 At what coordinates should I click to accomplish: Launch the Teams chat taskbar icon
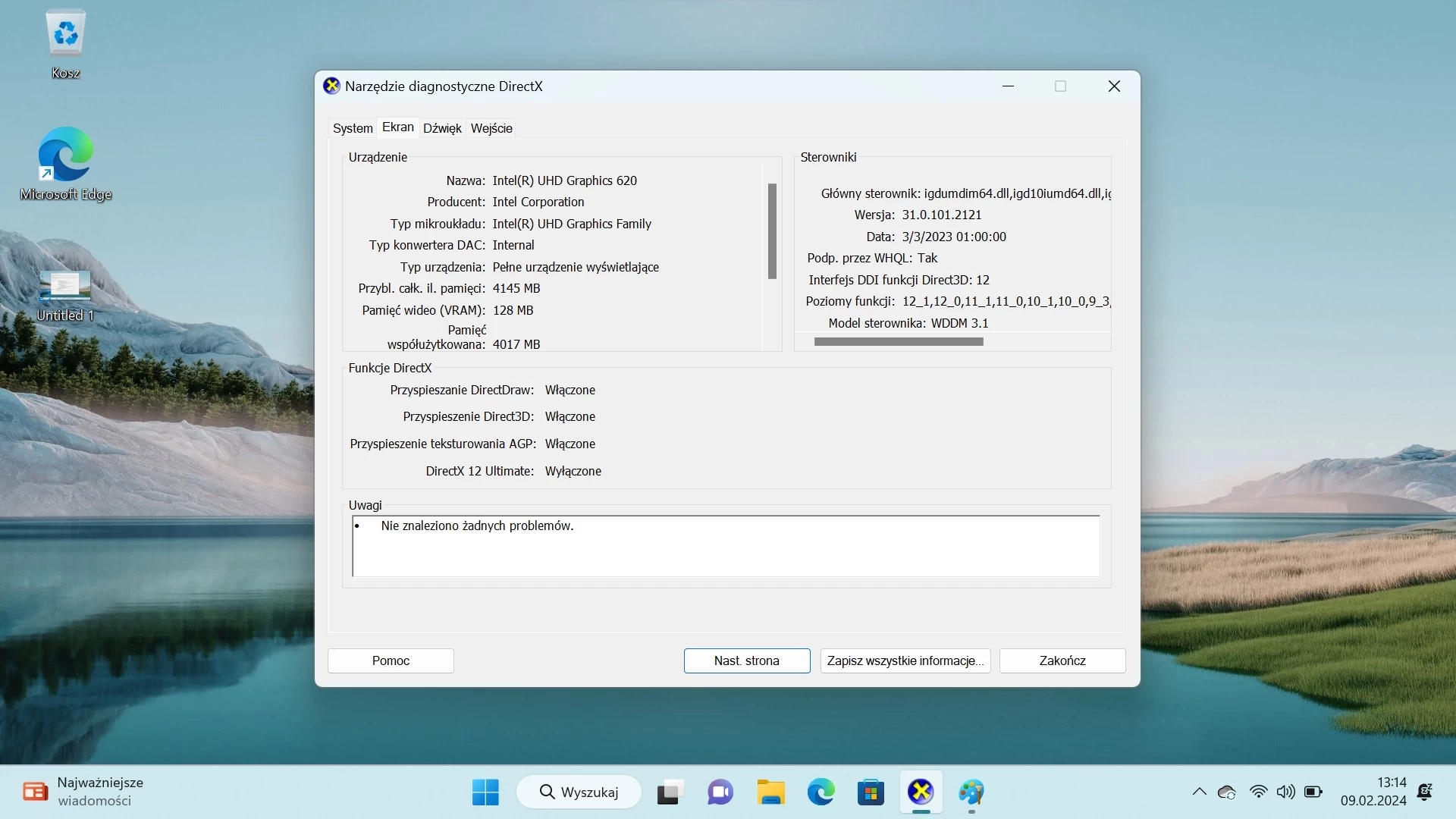coord(720,792)
